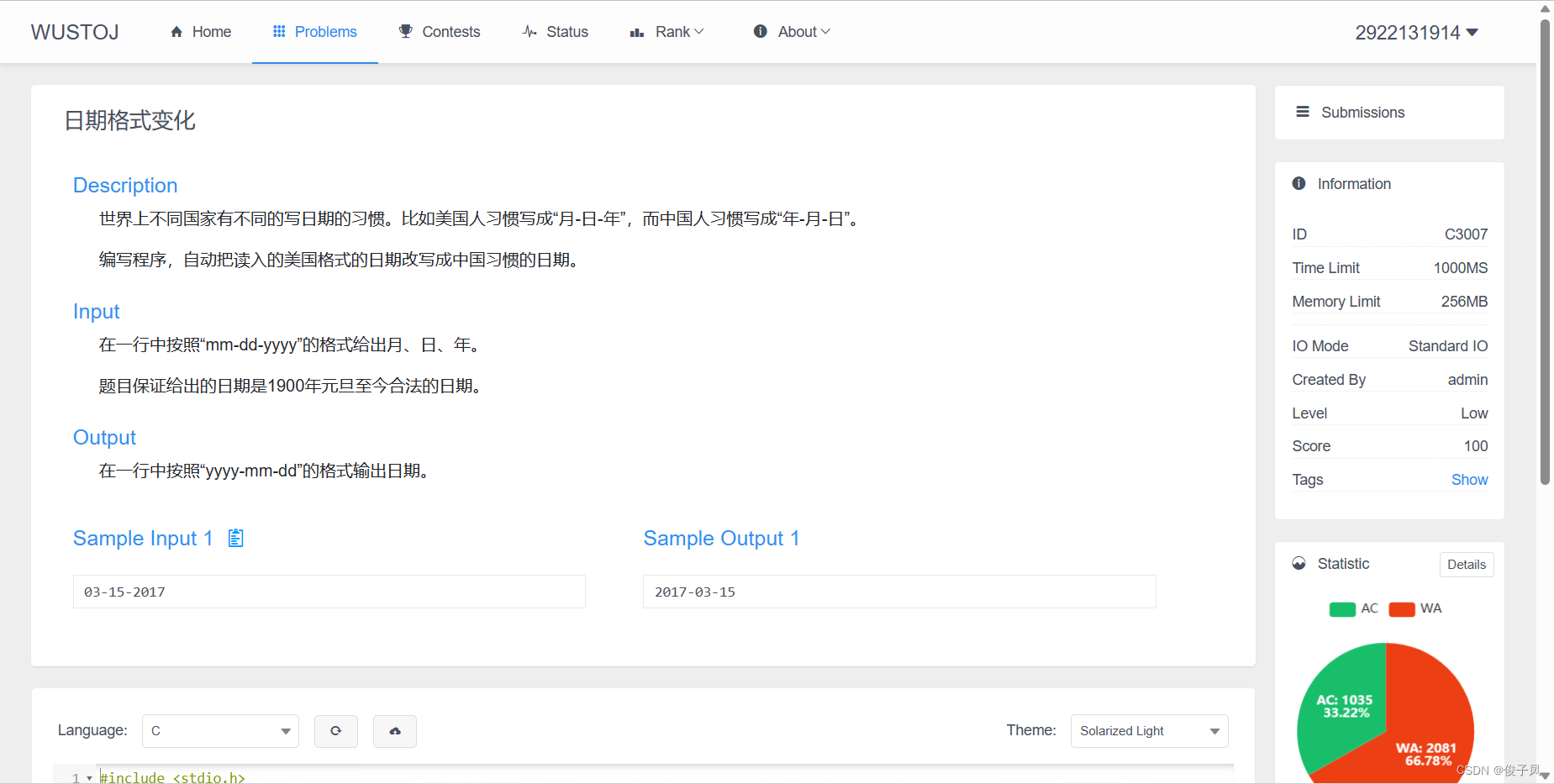Click the Submissions list icon
1554x784 pixels.
pyautogui.click(x=1303, y=112)
